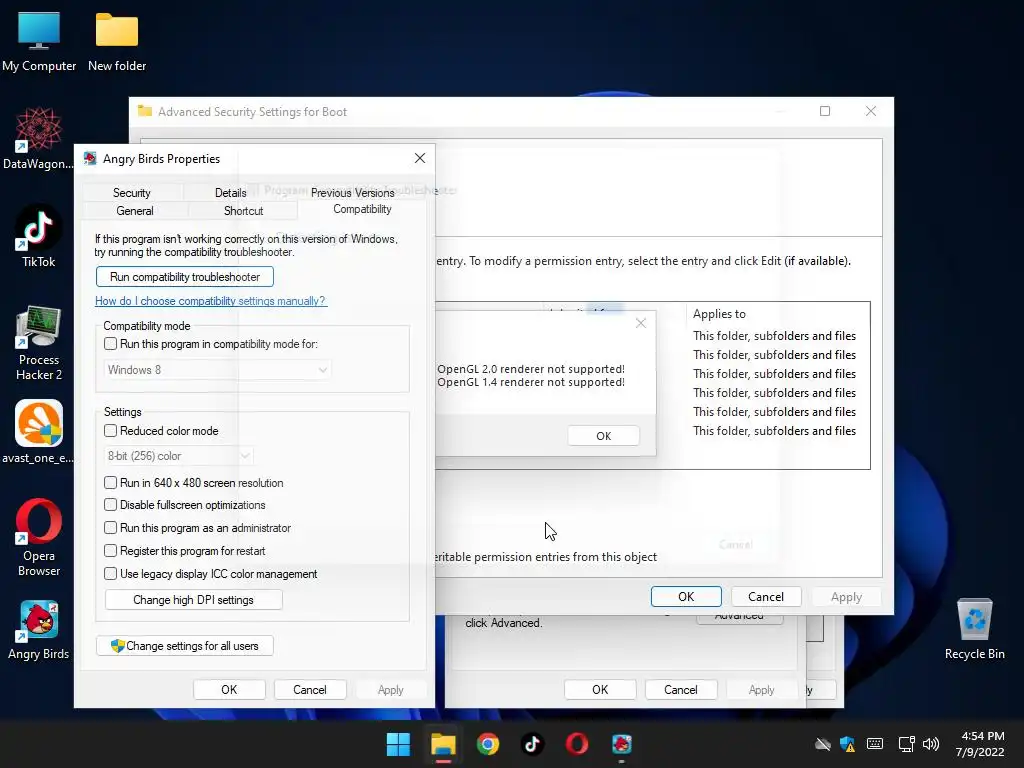Open My Computer desktop icon

[39, 42]
